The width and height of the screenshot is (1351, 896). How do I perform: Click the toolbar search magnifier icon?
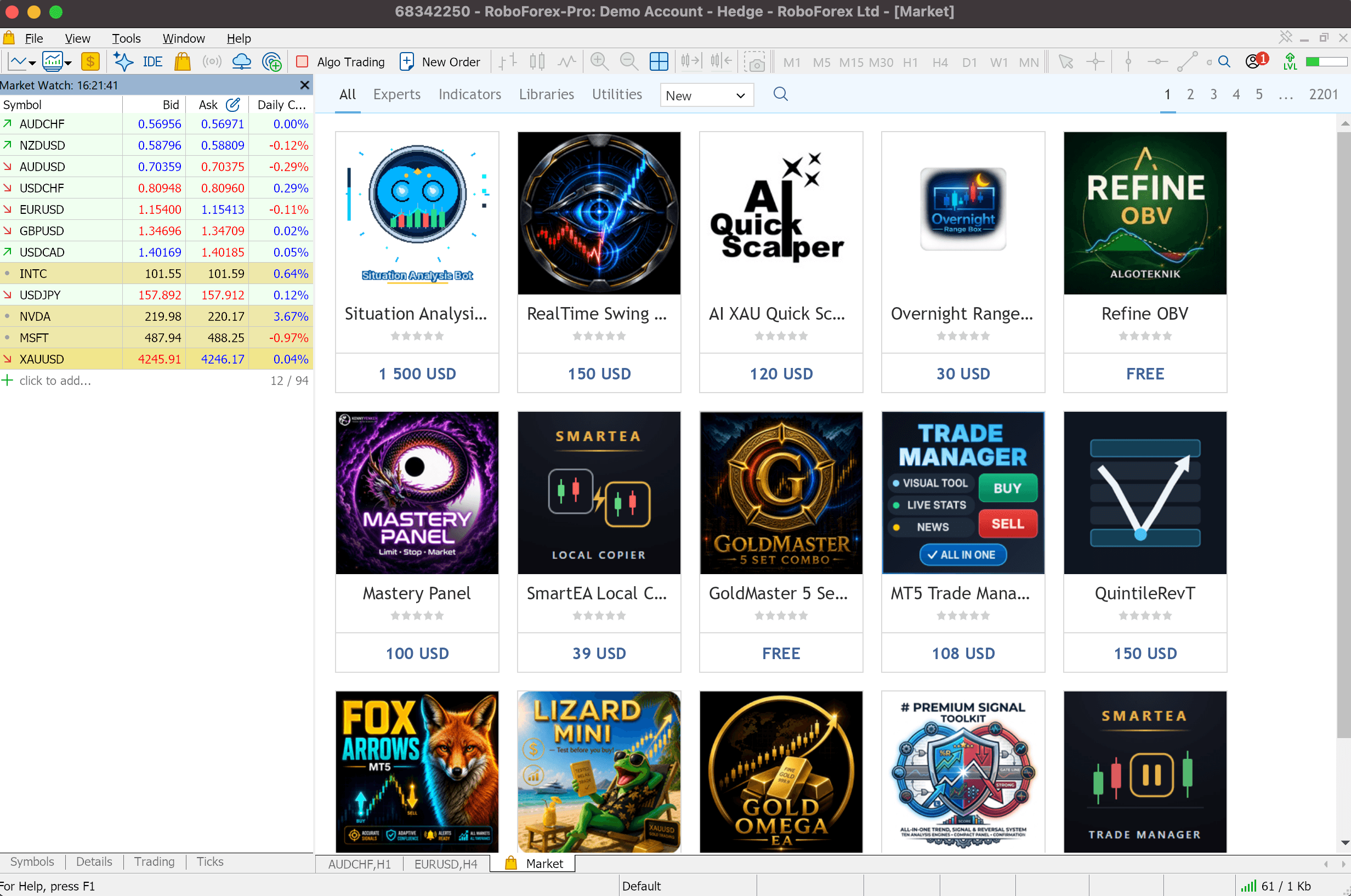point(1224,61)
